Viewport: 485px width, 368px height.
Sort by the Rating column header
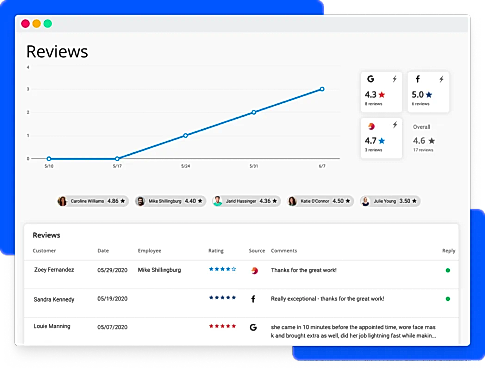[216, 251]
